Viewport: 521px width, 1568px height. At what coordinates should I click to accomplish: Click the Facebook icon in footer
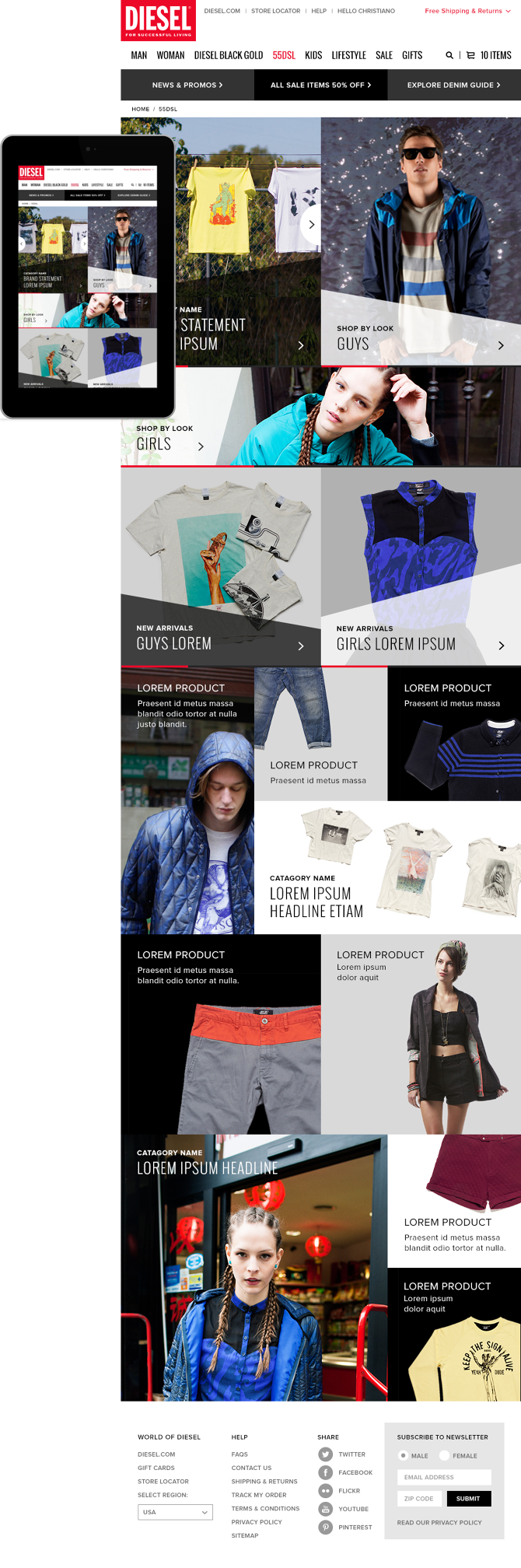point(325,1472)
